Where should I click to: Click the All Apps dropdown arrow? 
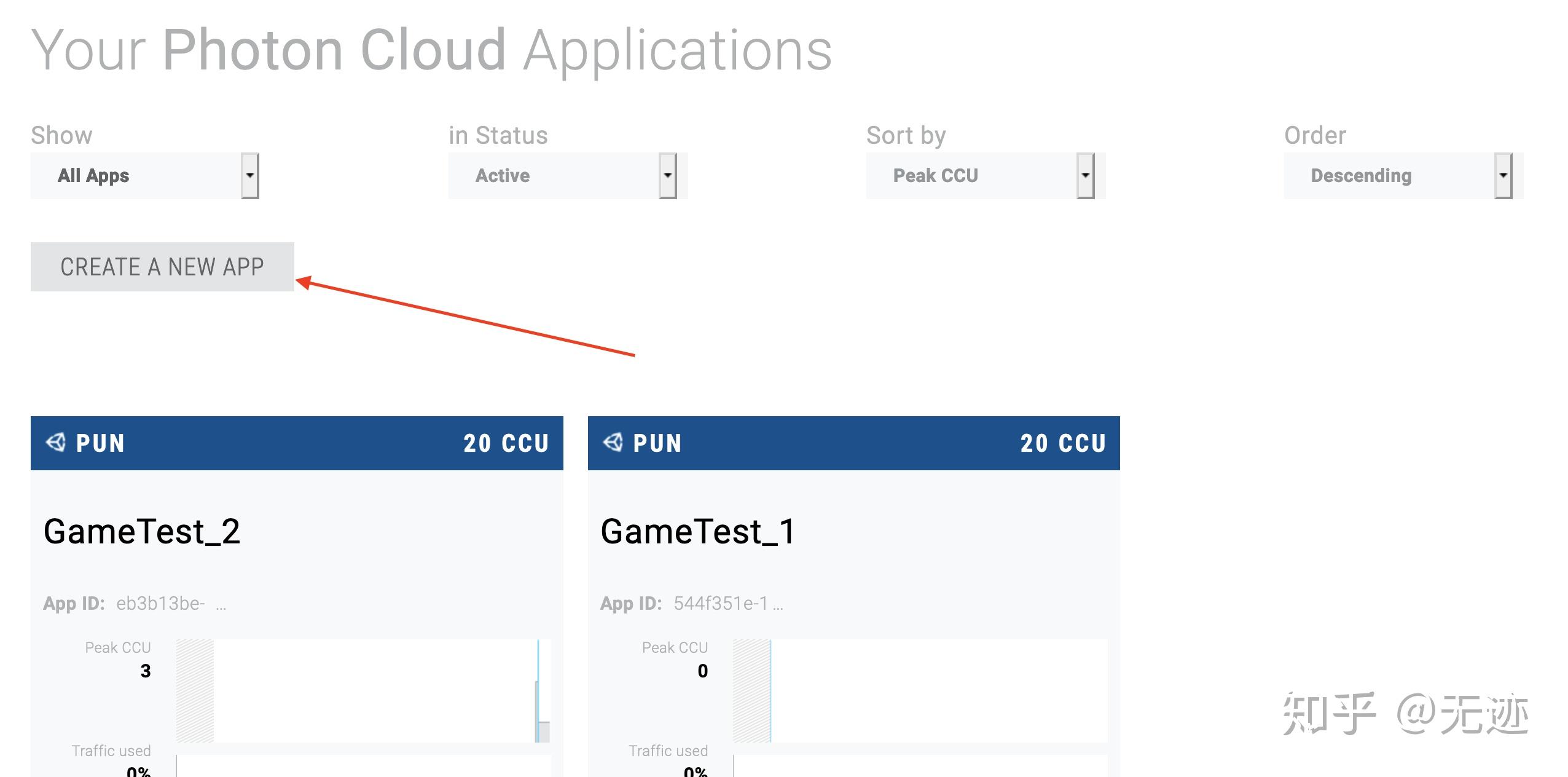(x=249, y=176)
